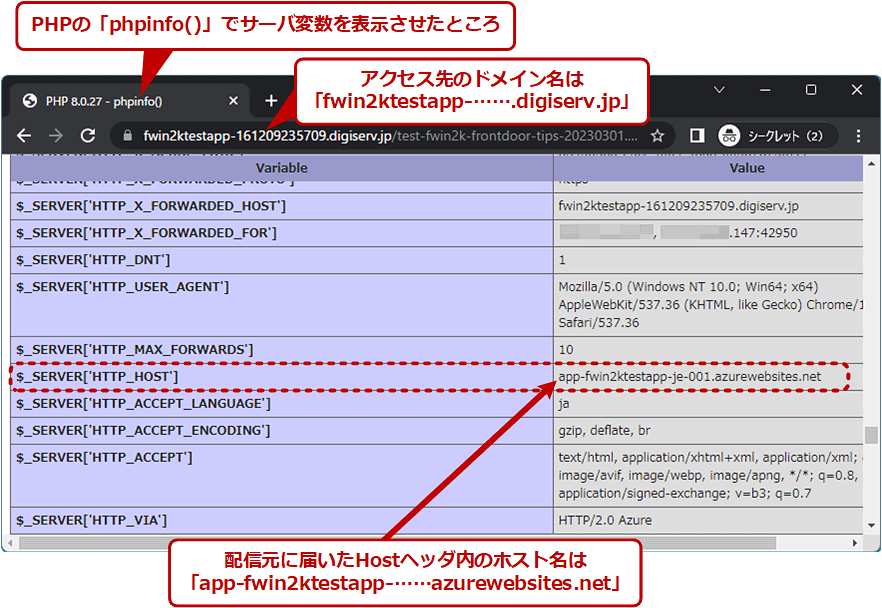Navigate back to the previous page

[24, 131]
